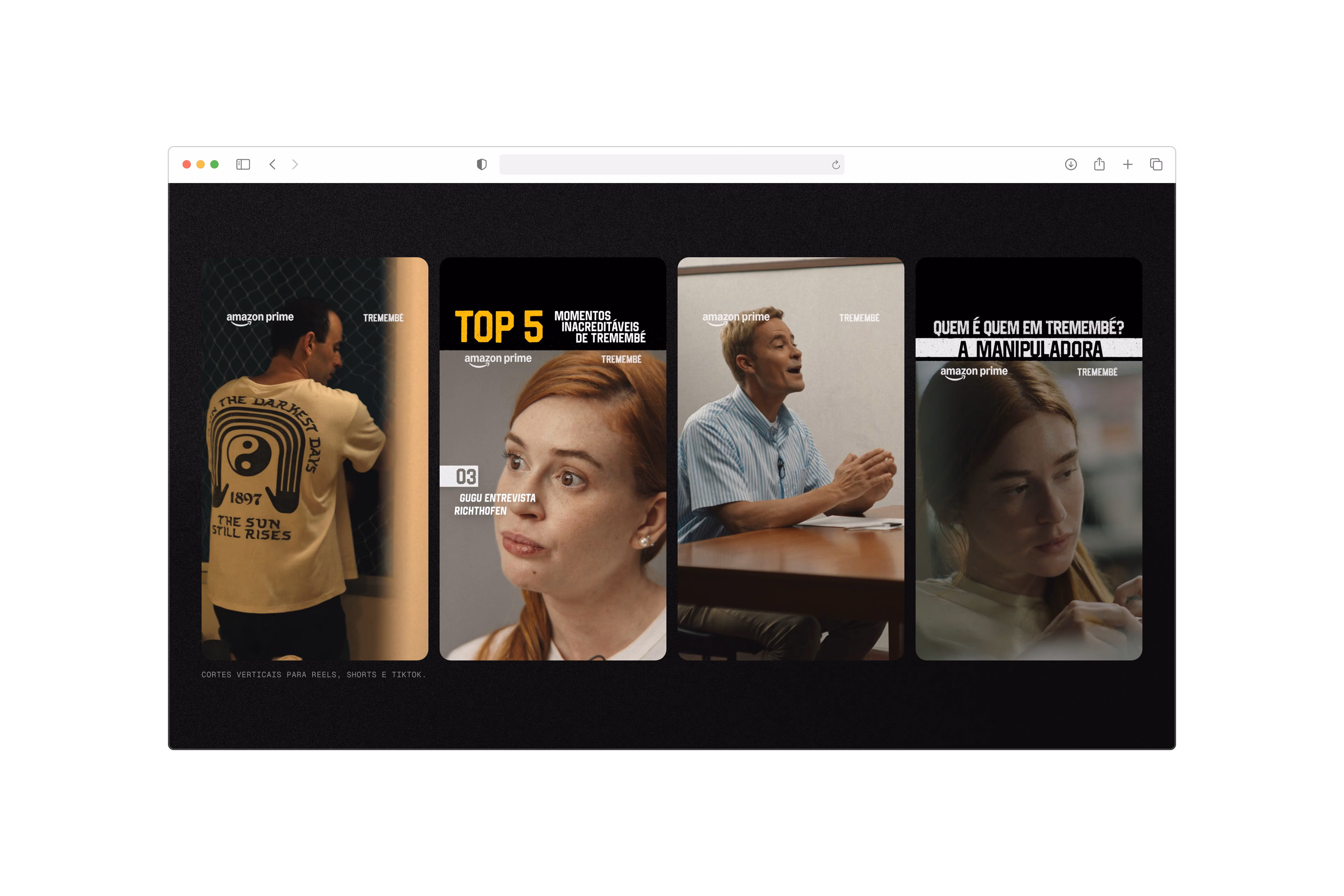Click the caption 'Cortes verticais para Reels, Shorts e TikTok.'
Screen dimensions: 1344x896
click(314, 675)
